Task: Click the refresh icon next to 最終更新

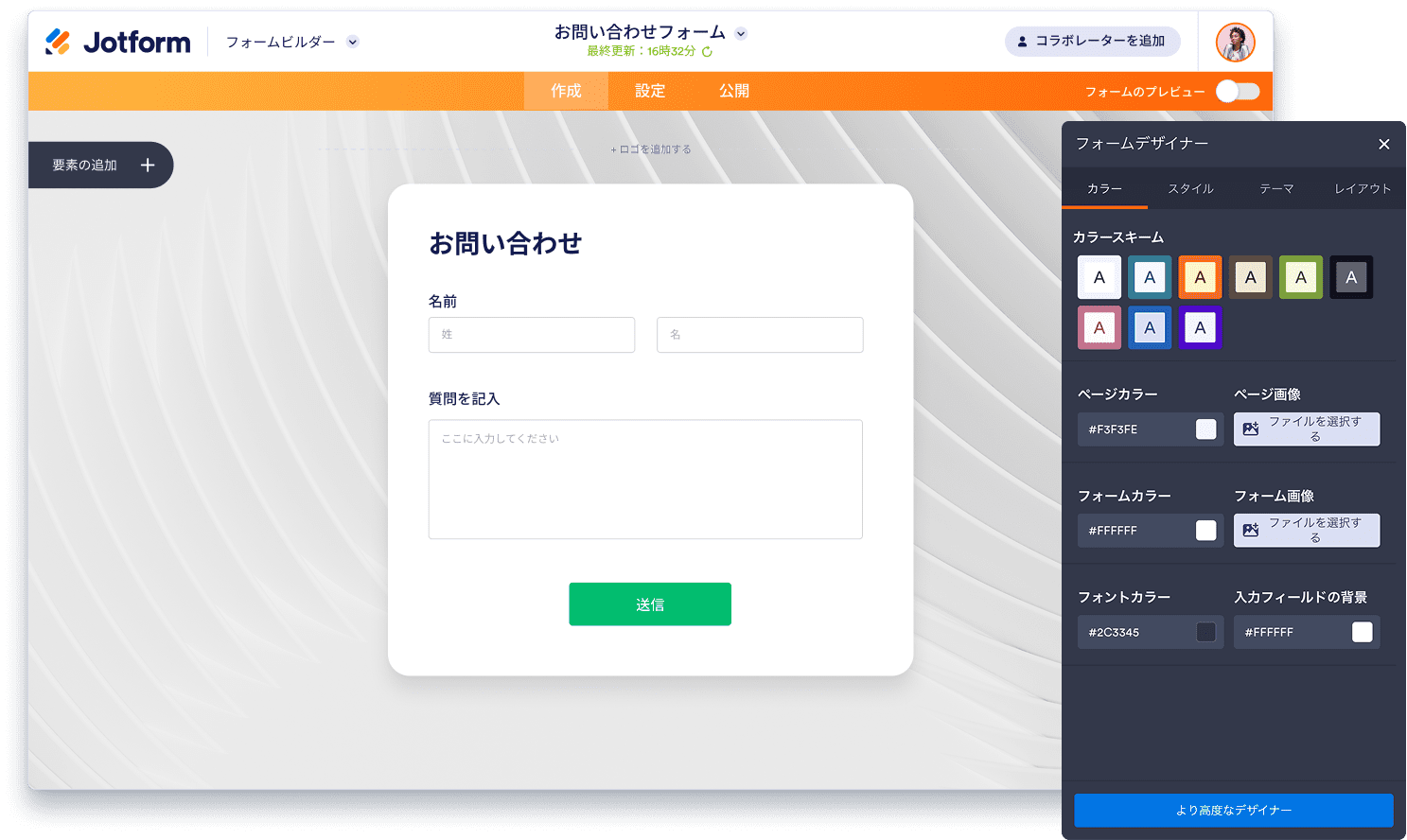Action: tap(707, 50)
